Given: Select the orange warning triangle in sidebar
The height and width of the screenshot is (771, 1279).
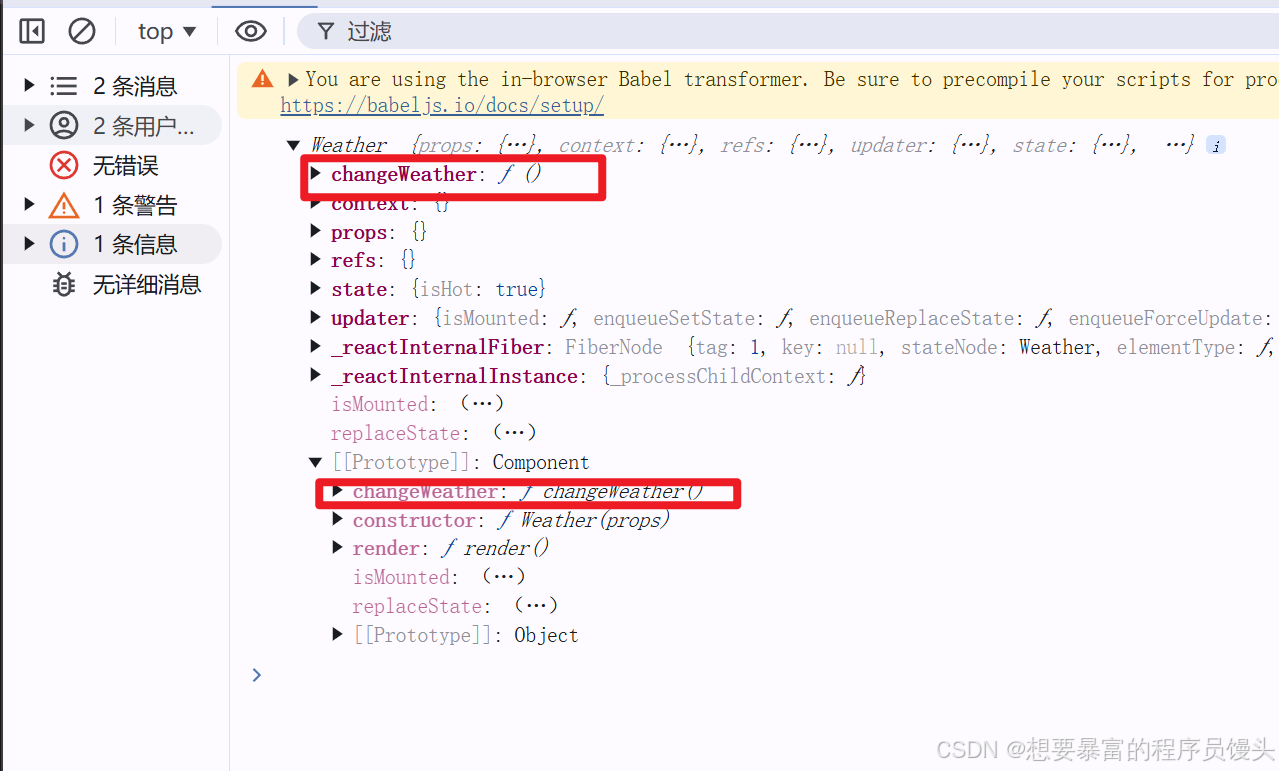Looking at the screenshot, I should (63, 205).
